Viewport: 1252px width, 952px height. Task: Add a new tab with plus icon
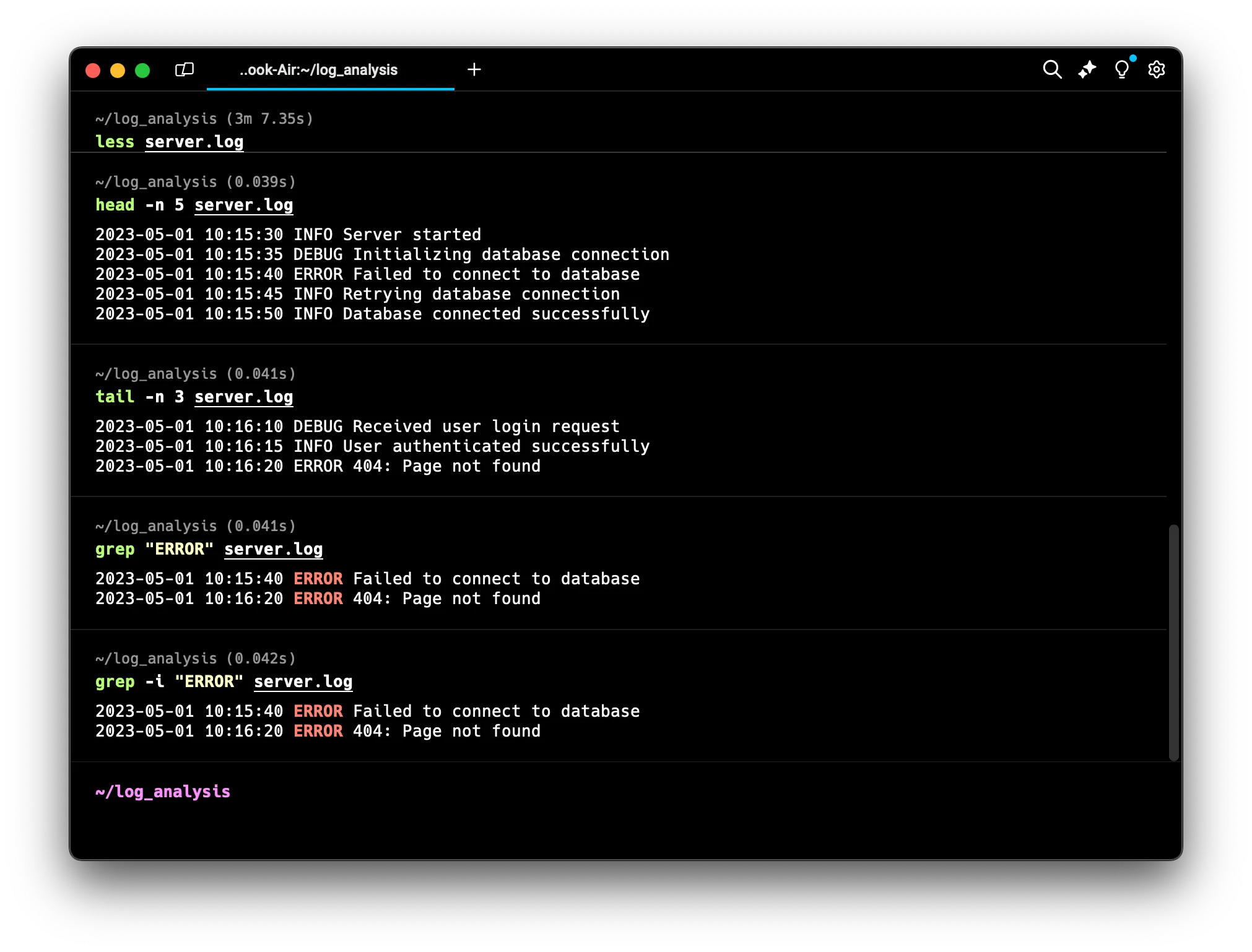474,69
